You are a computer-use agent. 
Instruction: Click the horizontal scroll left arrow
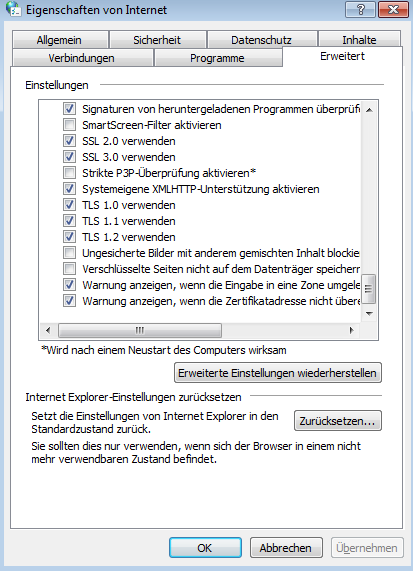pyautogui.click(x=48, y=330)
